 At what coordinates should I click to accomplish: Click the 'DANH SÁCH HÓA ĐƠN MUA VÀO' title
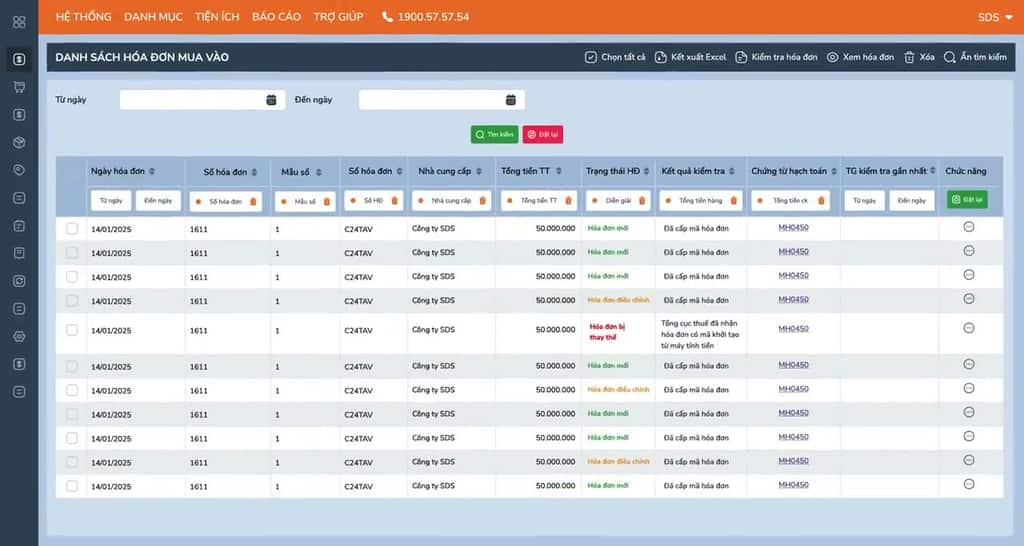point(142,57)
